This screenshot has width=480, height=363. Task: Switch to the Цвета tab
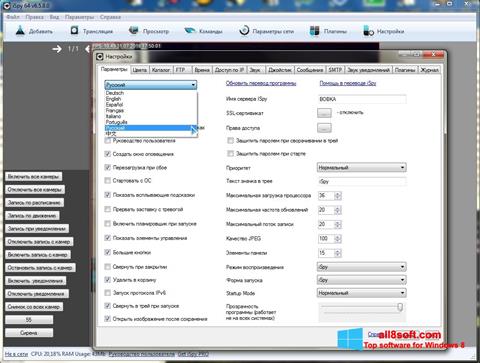click(x=139, y=70)
